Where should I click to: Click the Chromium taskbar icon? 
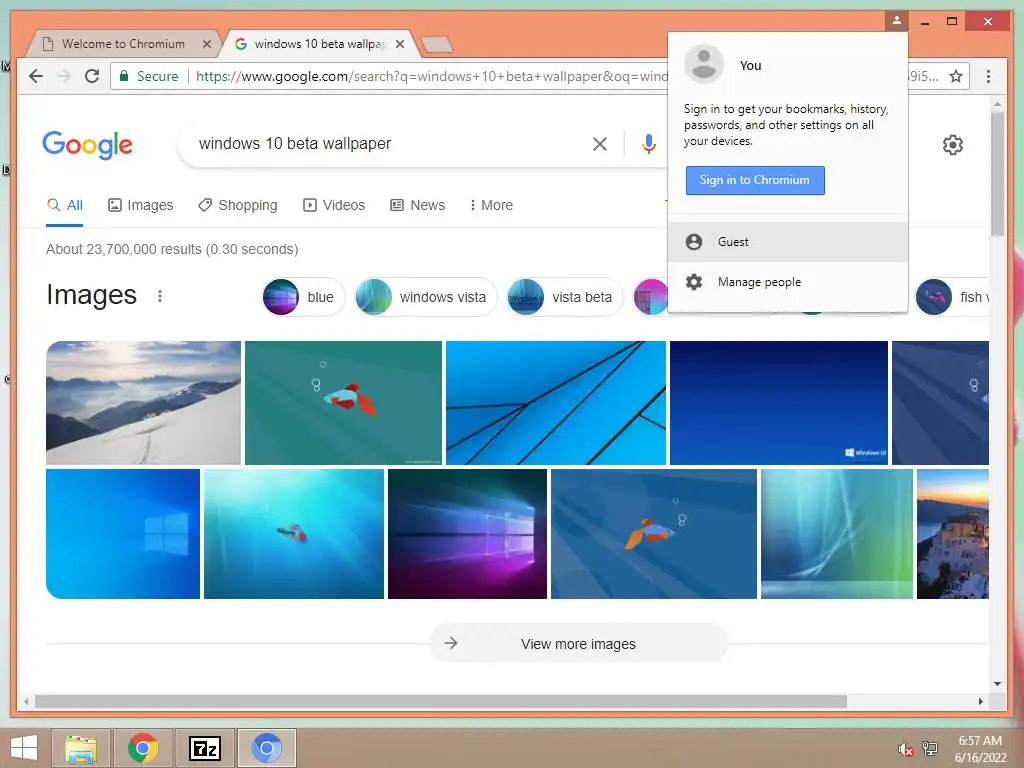click(x=266, y=748)
